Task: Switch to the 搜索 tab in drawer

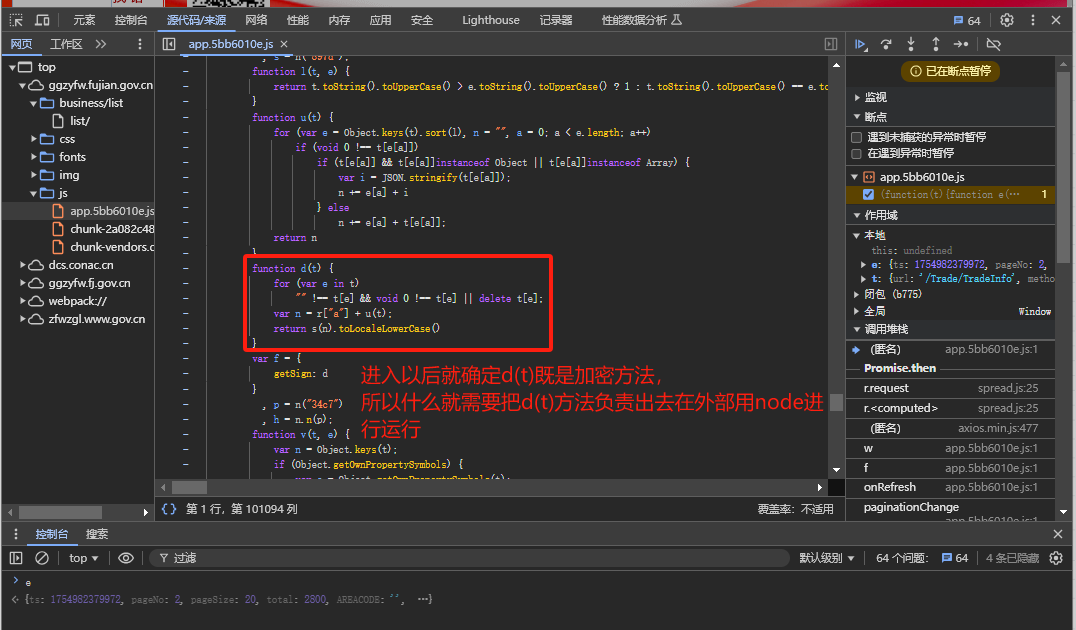Action: click(97, 534)
